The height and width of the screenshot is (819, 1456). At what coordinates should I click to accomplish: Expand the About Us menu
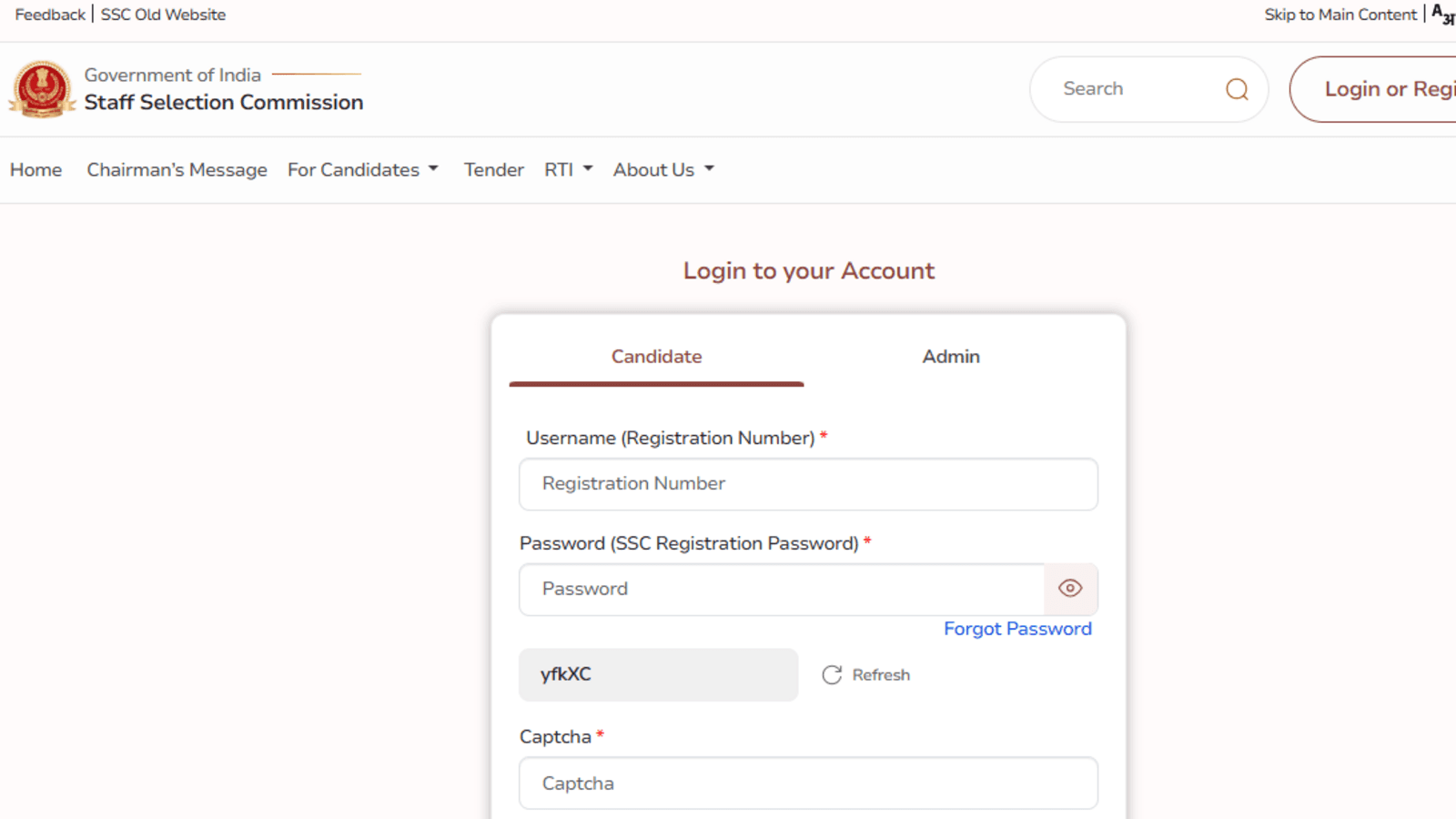[663, 170]
